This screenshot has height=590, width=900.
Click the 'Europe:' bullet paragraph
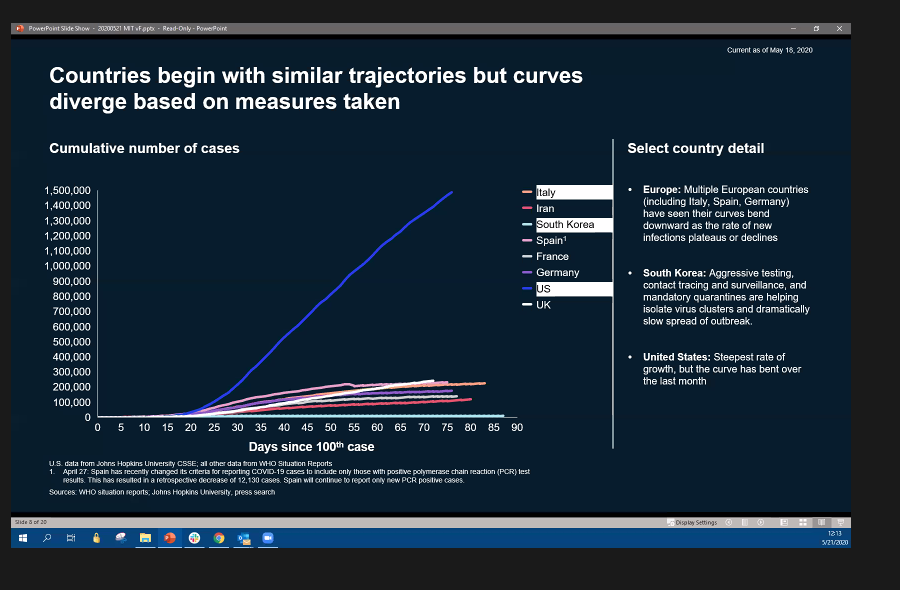click(x=726, y=214)
